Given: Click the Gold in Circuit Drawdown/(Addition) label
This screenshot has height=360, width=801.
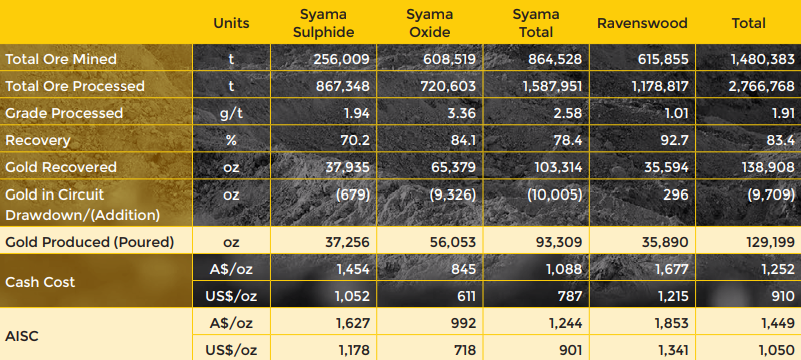Looking at the screenshot, I should (x=82, y=205).
